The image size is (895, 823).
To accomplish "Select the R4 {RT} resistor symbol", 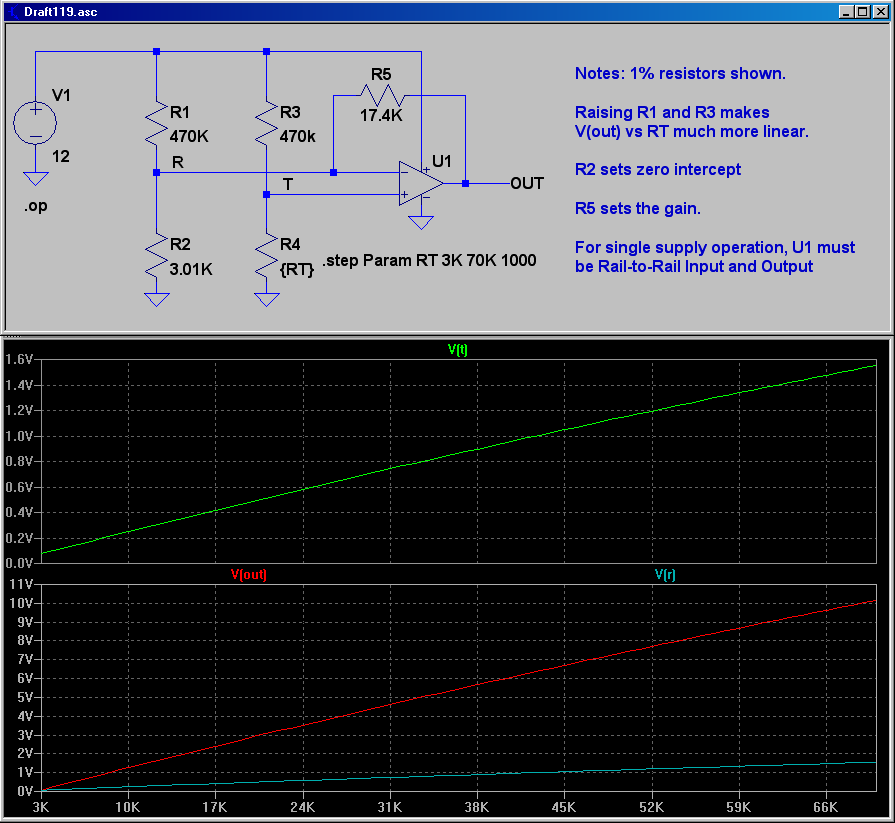I will 266,256.
